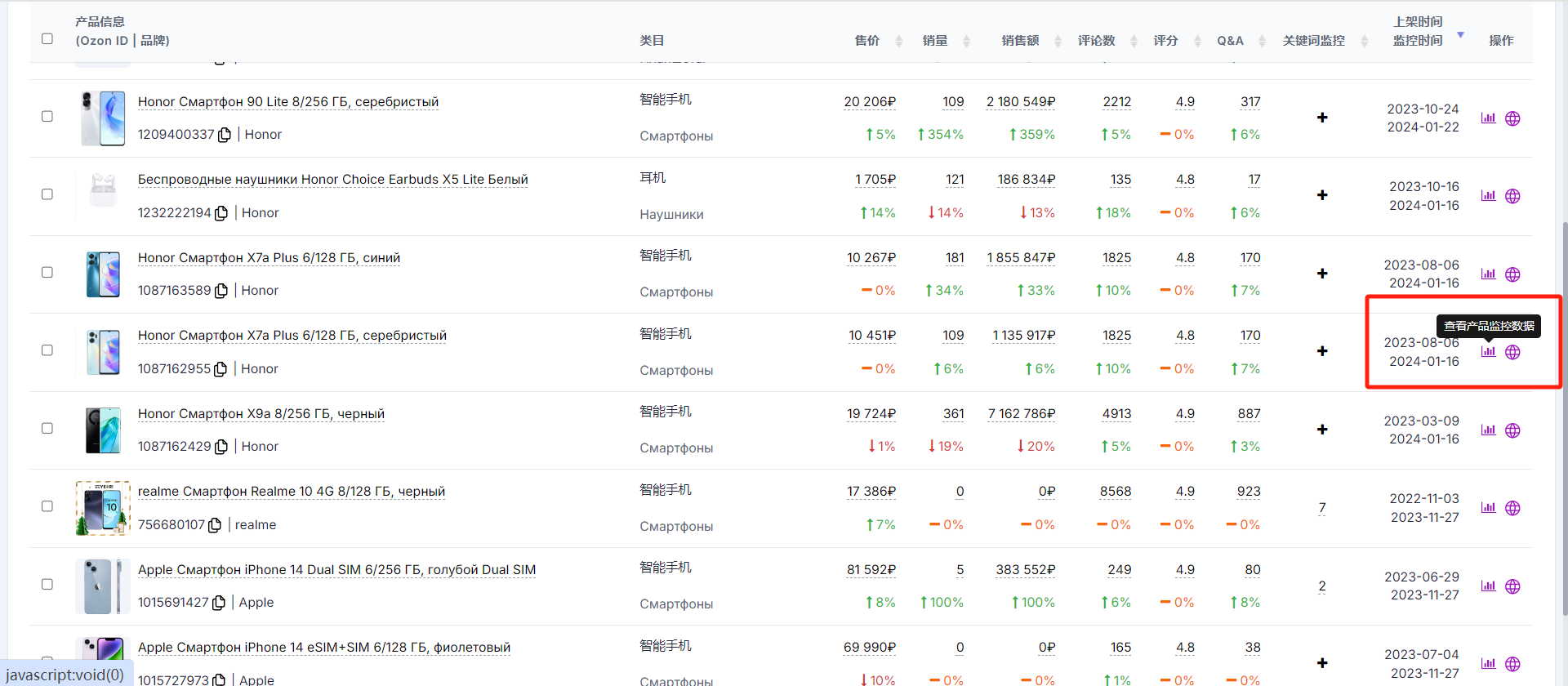This screenshot has height=686, width=1568.
Task: Open iPhone 14 Dual SIM голубой product link
Action: pyautogui.click(x=337, y=570)
